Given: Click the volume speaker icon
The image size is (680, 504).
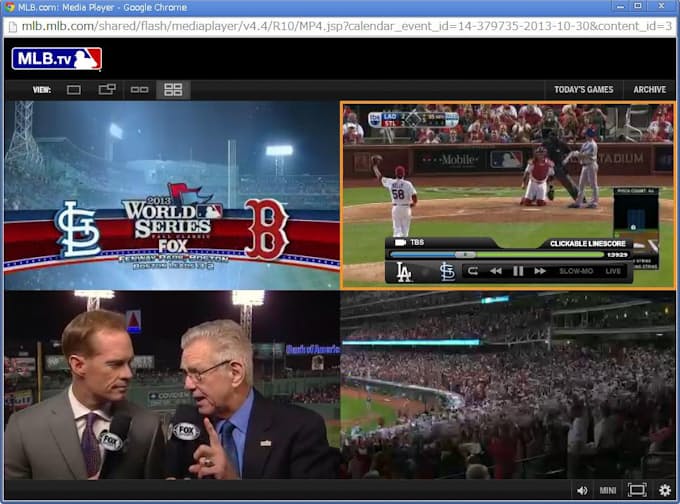Looking at the screenshot, I should coord(582,490).
